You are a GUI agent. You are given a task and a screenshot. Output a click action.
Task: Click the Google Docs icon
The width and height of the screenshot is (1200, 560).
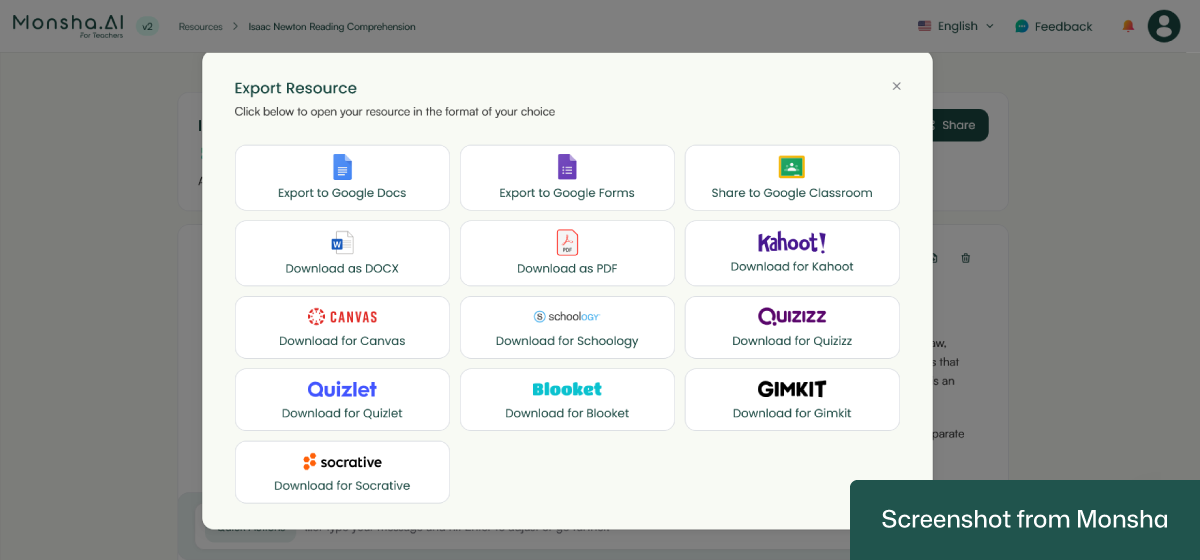coord(342,167)
